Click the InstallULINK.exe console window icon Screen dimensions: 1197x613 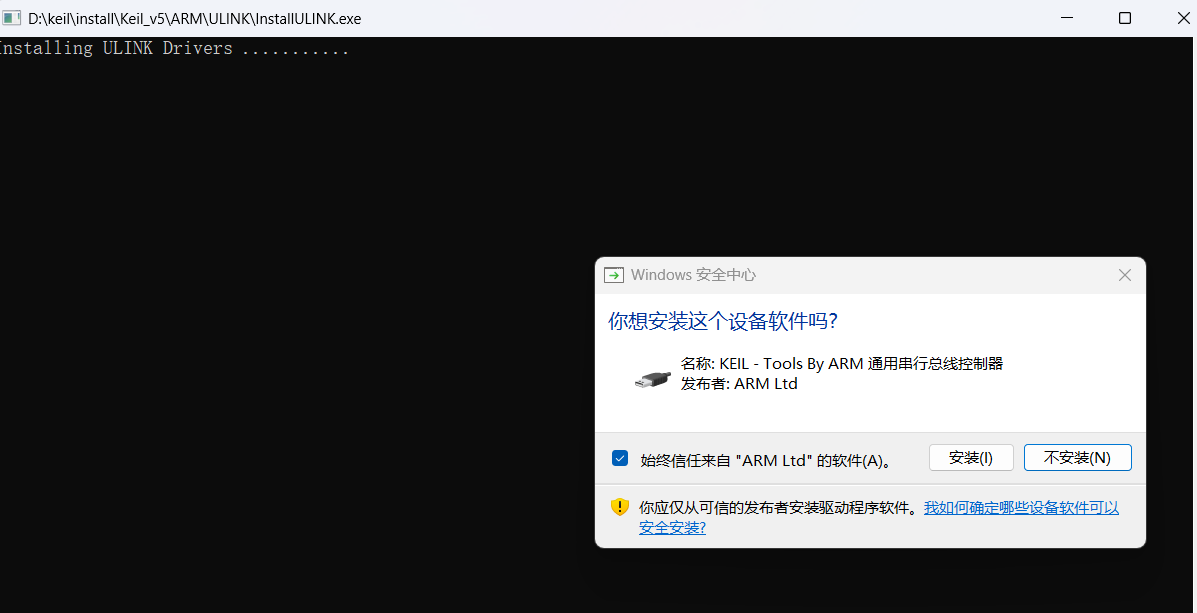point(11,18)
